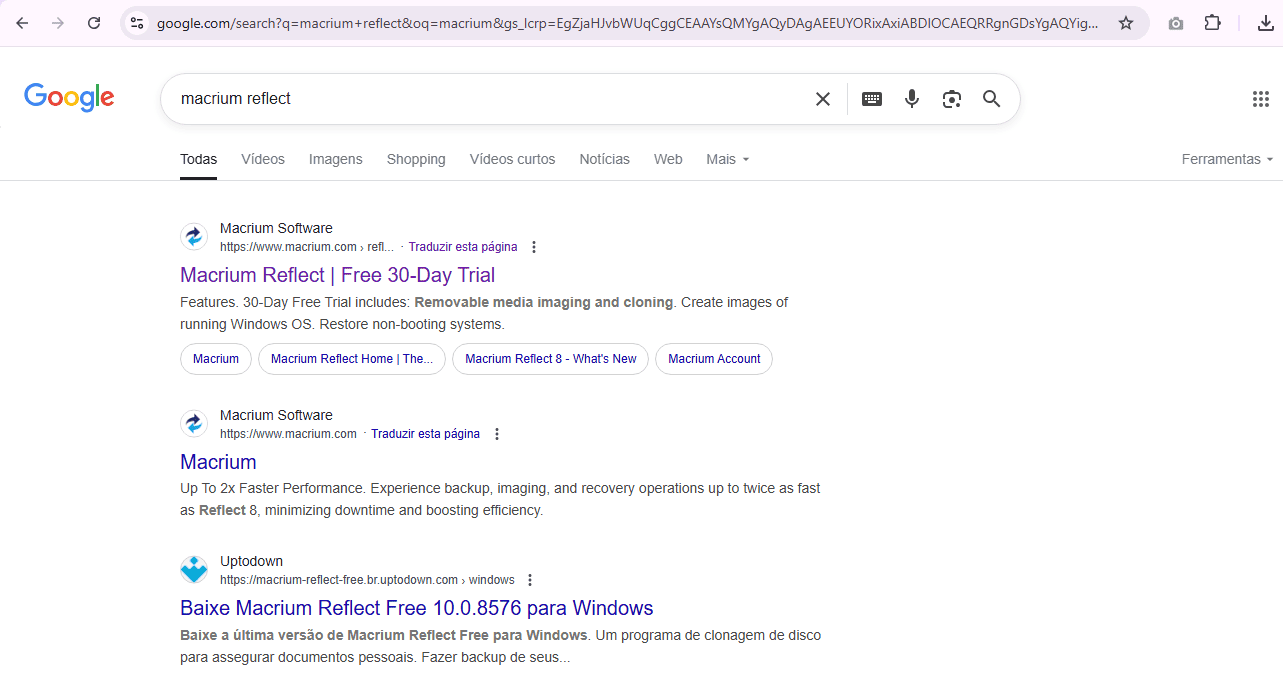Viewport: 1283px width, 686px height.
Task: Reload the current page
Action: click(94, 23)
